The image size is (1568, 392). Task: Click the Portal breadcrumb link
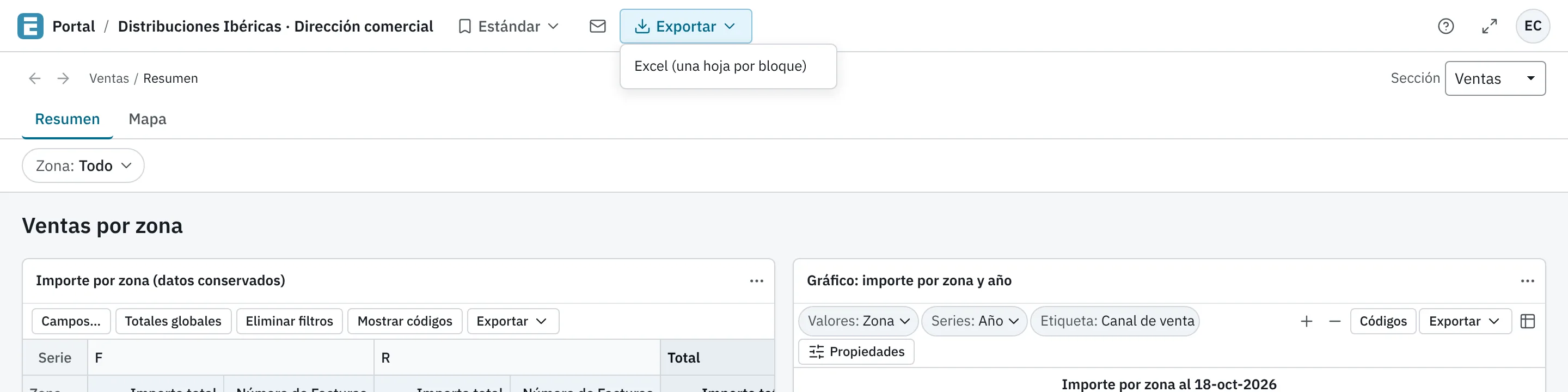click(x=73, y=26)
